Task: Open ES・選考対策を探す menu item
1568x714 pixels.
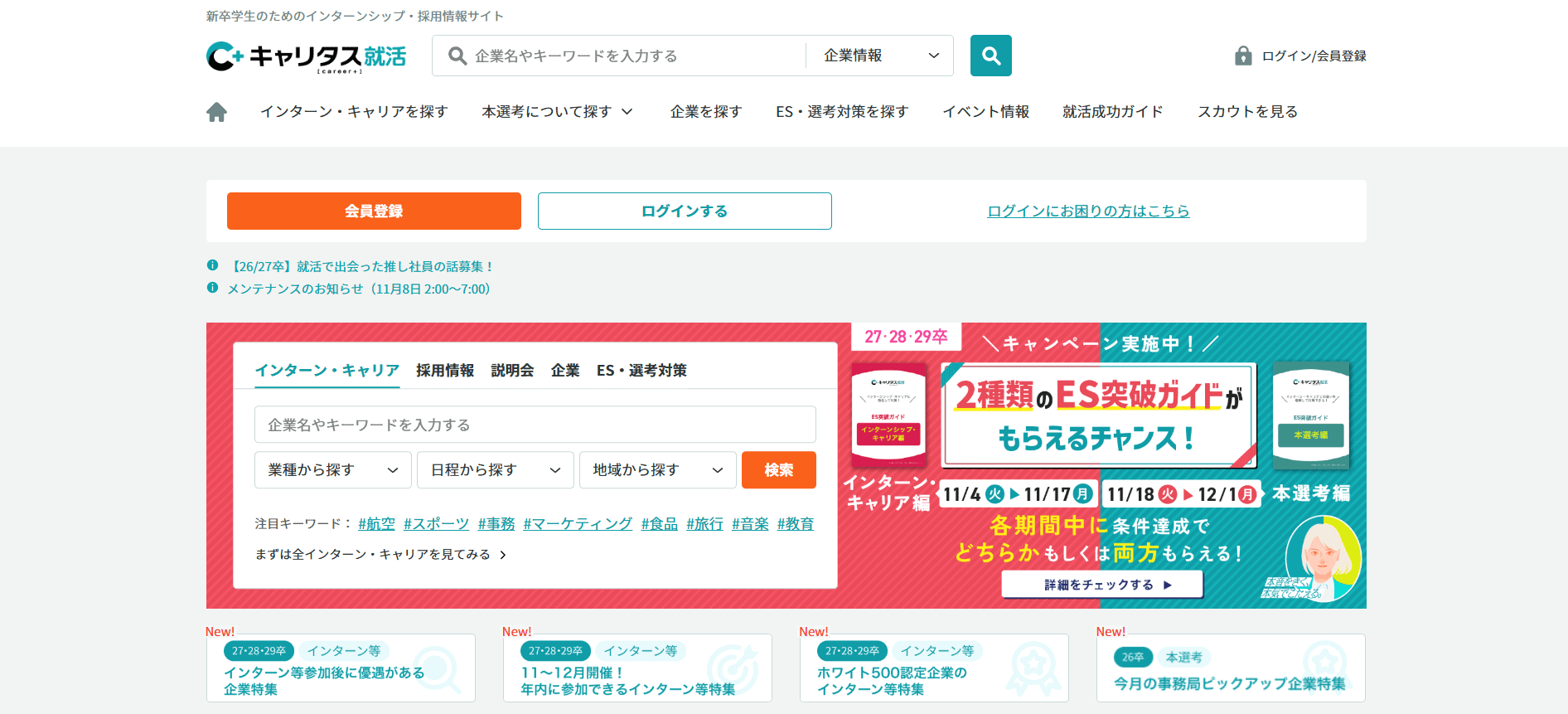Action: pos(842,112)
